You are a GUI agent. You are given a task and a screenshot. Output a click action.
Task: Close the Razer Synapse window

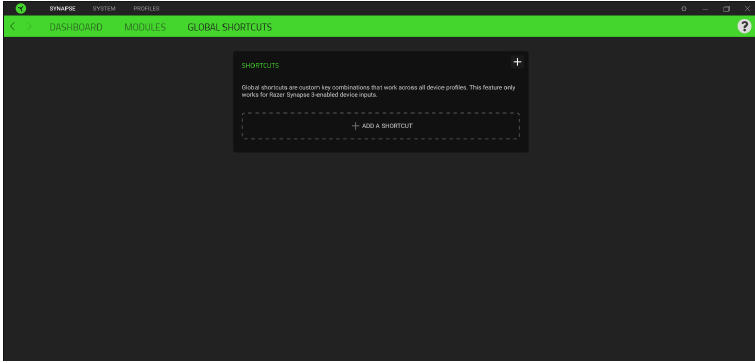pyautogui.click(x=747, y=9)
